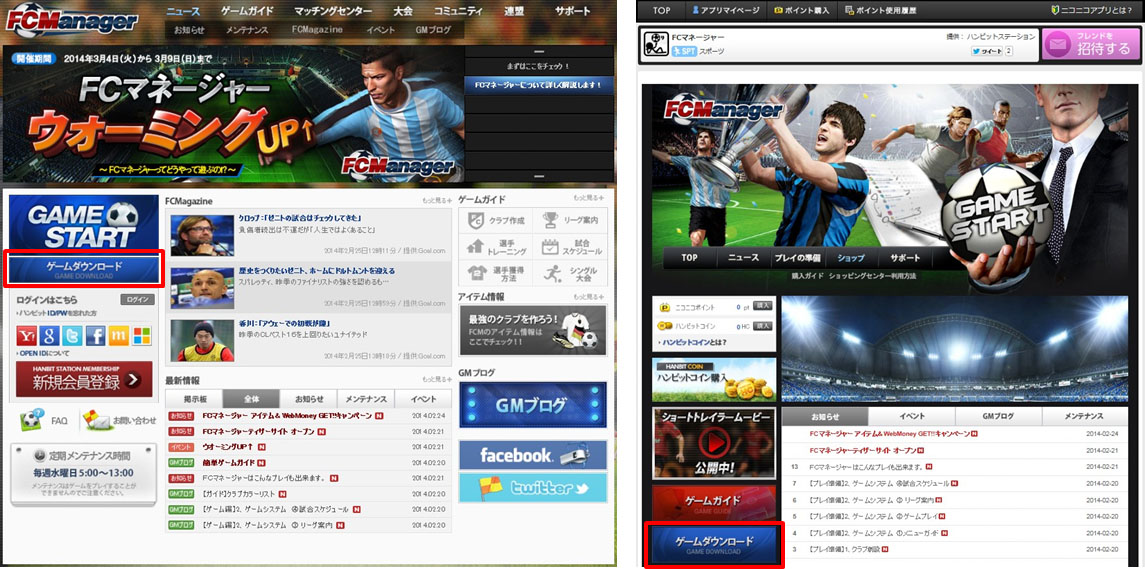Select ショップ in Niconico game navigation
The height and width of the screenshot is (569, 1145).
point(851,258)
